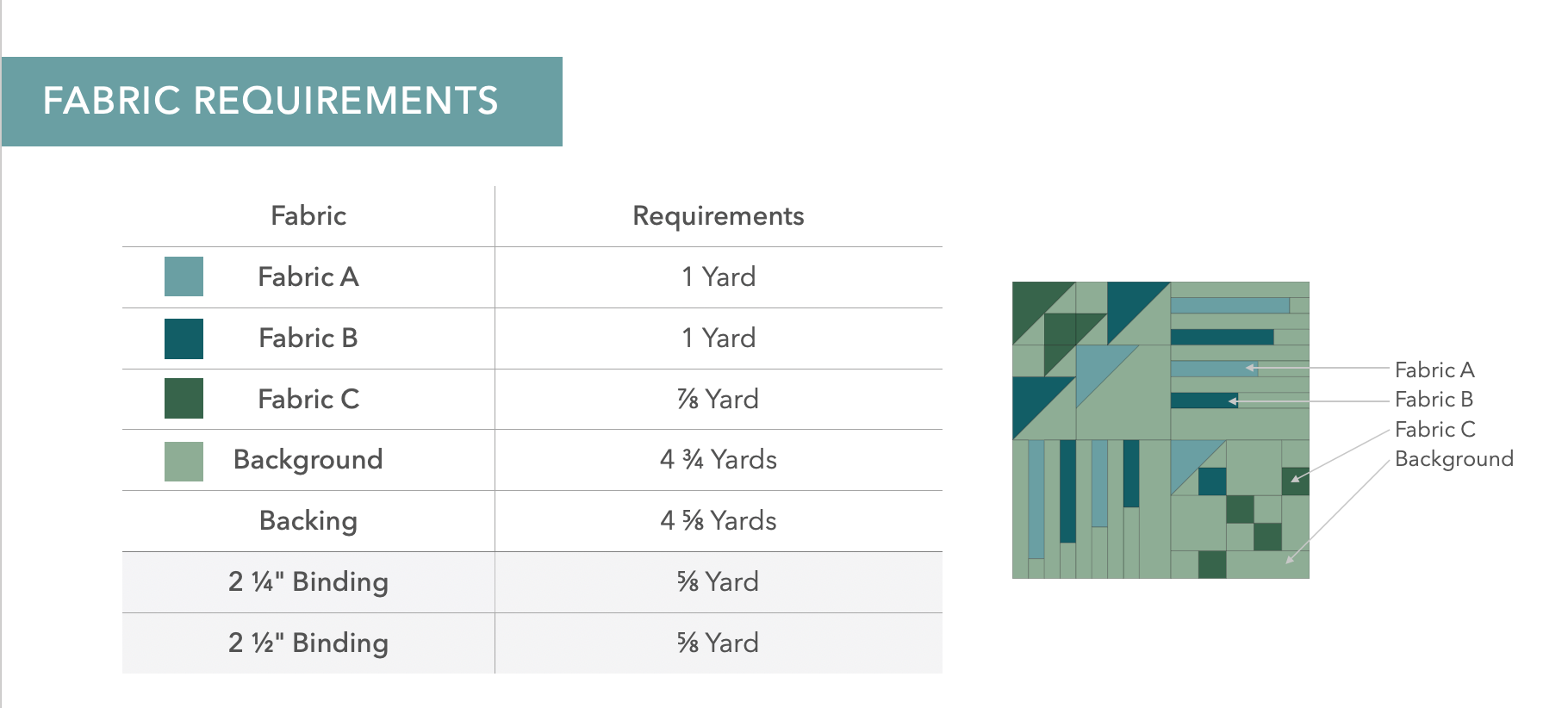
Task: Click the Fabric A table row label
Action: [x=308, y=277]
